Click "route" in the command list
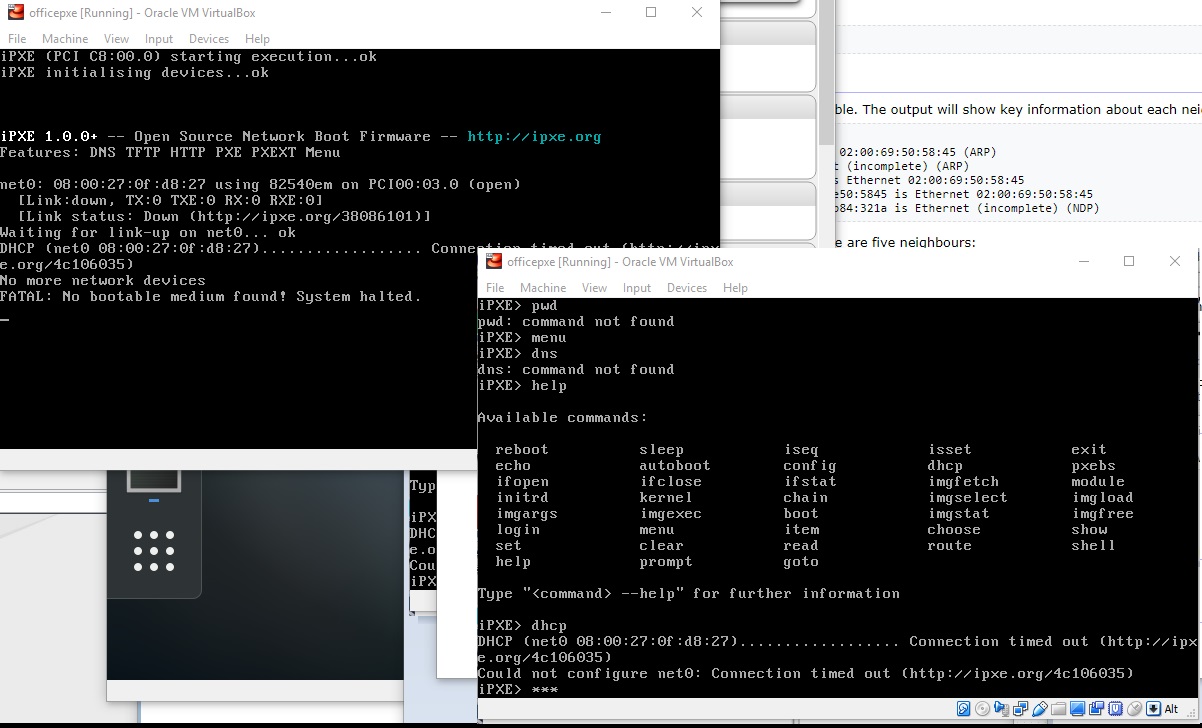The width and height of the screenshot is (1202, 728). (949, 546)
